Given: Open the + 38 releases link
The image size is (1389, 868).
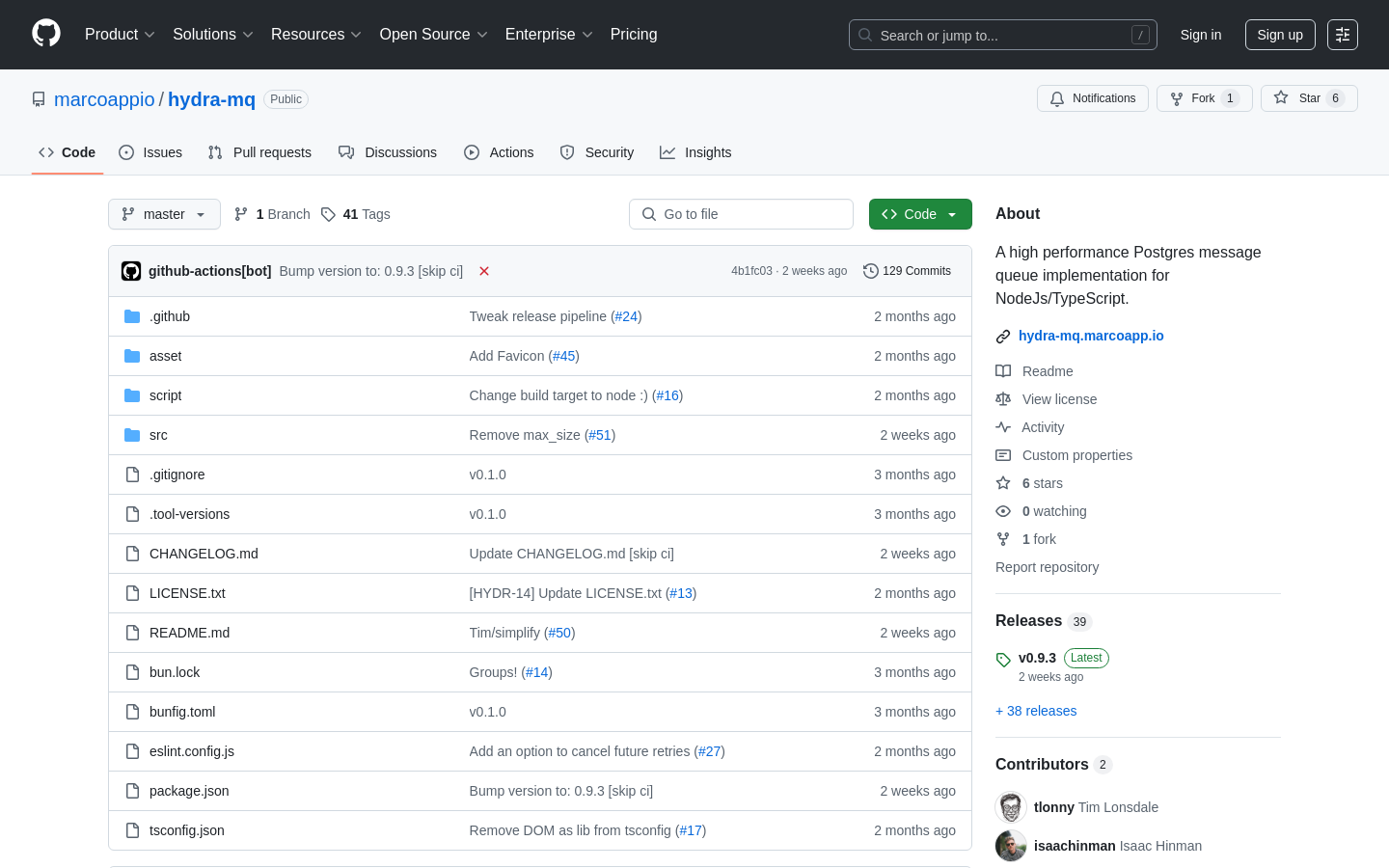Looking at the screenshot, I should click(1036, 711).
